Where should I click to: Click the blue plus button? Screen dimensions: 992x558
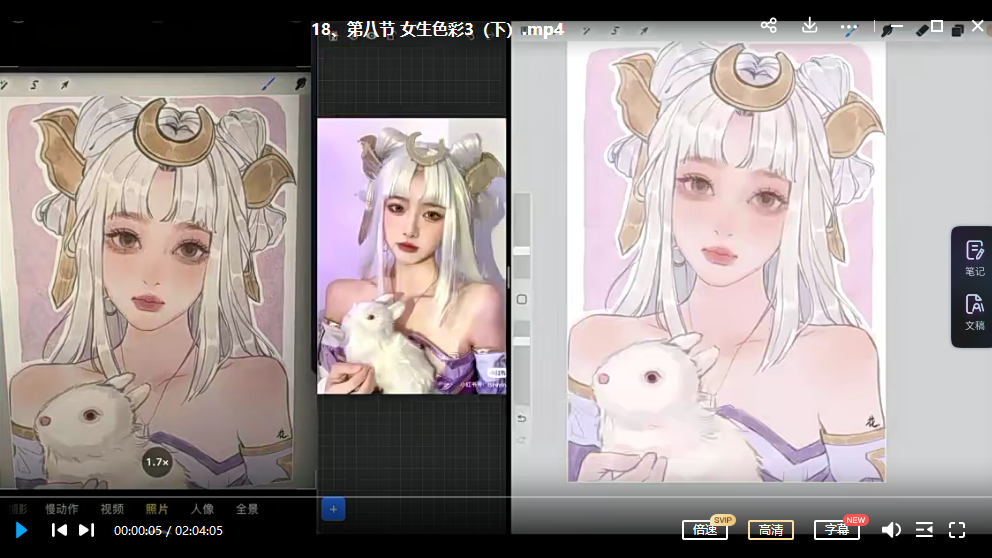click(333, 509)
